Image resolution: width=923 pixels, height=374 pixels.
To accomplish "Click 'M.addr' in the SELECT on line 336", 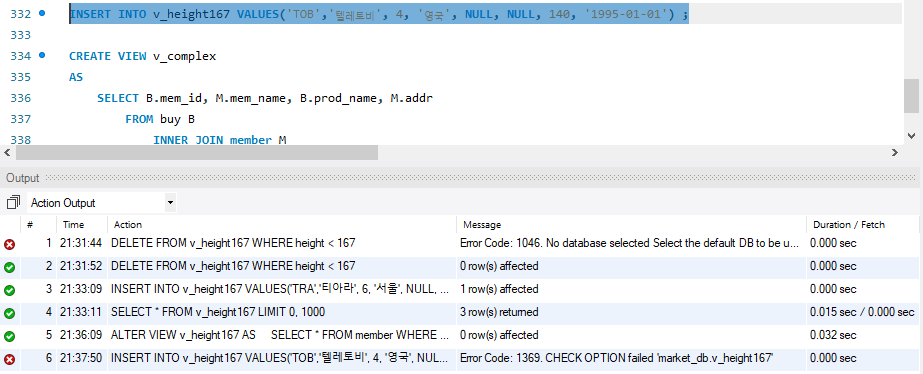I will click(x=411, y=98).
